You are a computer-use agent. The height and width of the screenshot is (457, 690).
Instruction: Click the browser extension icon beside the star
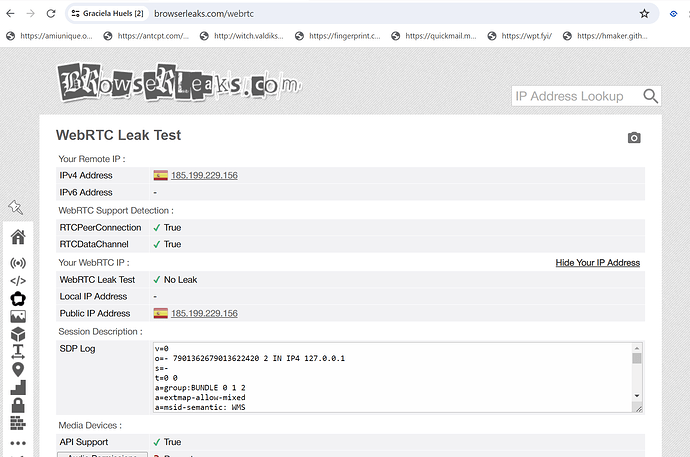point(673,14)
